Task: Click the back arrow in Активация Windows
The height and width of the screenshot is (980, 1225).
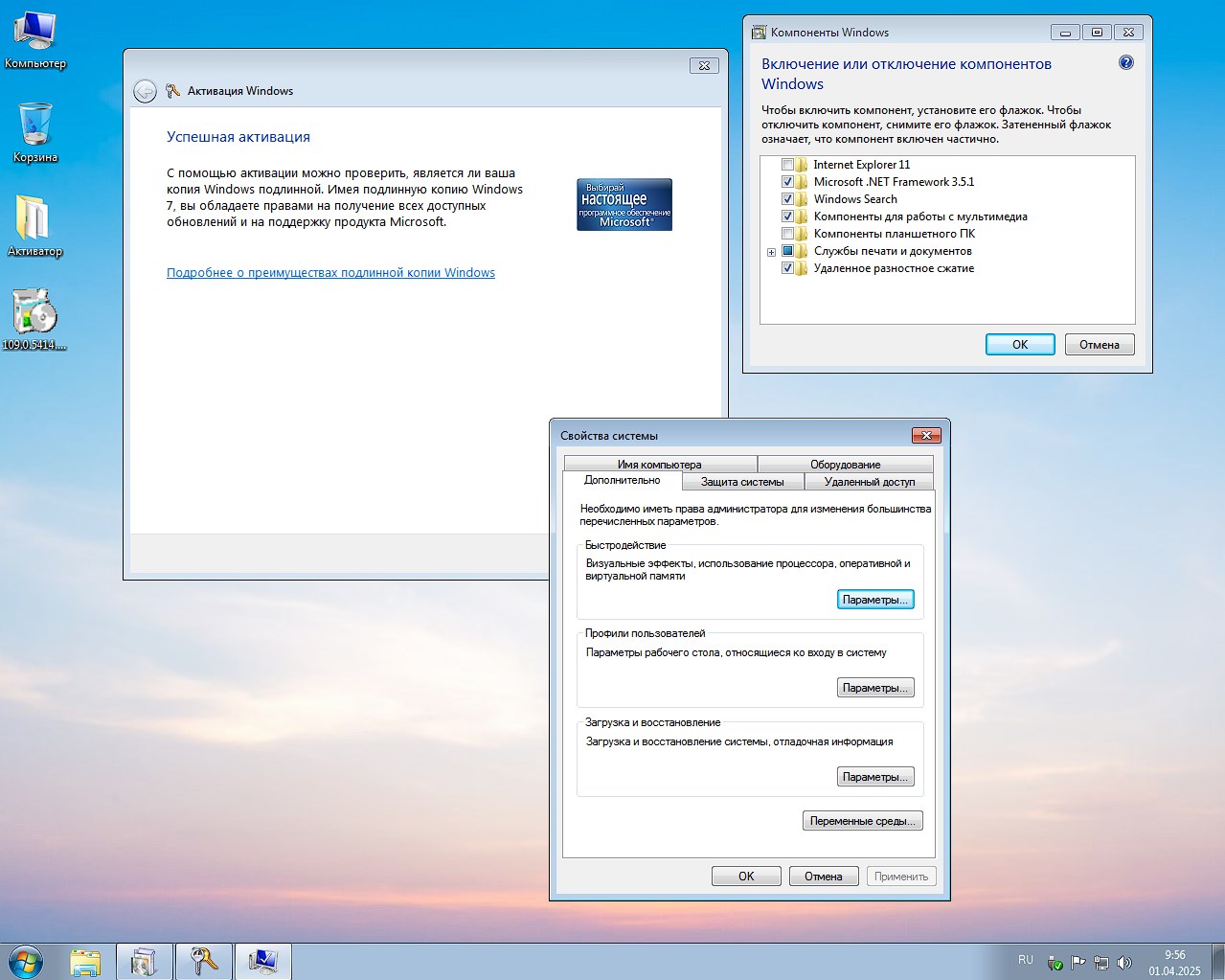Action: (x=145, y=91)
